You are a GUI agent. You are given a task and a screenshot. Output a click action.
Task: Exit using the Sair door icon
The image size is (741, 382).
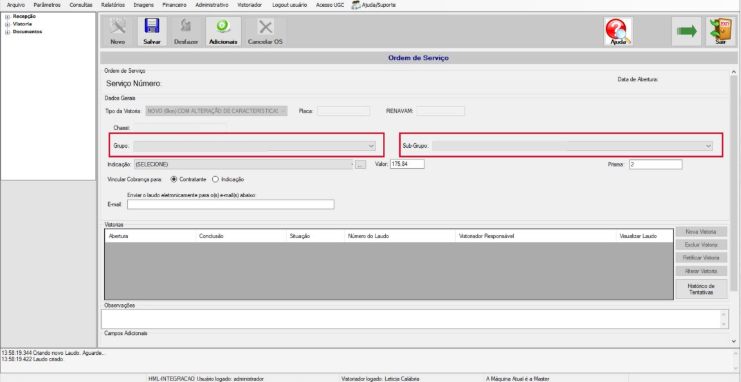(720, 32)
